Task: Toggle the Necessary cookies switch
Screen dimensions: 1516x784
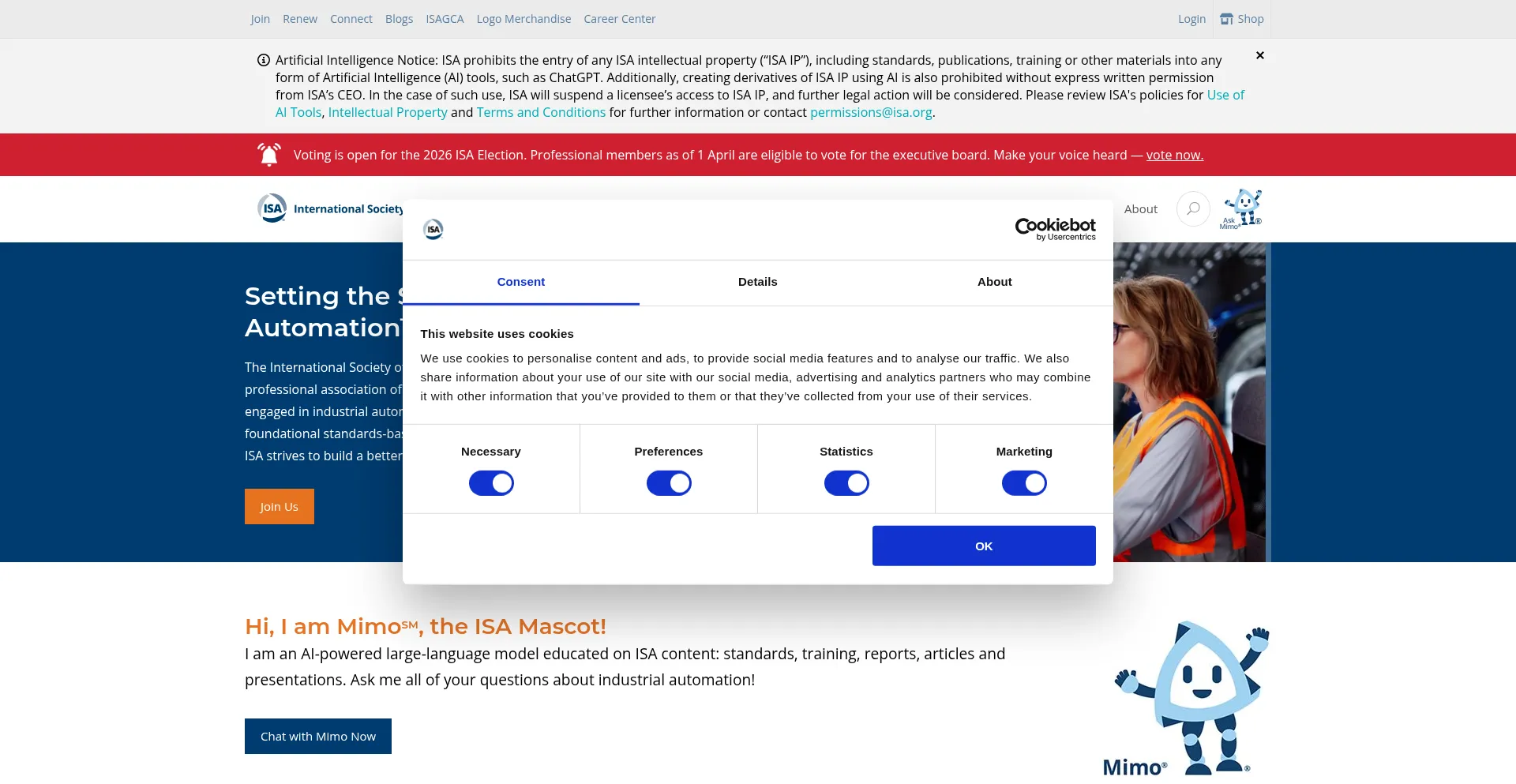Action: (x=491, y=483)
